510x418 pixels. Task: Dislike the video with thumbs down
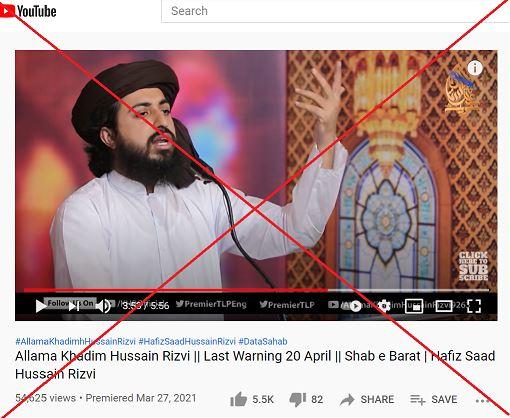[306, 399]
